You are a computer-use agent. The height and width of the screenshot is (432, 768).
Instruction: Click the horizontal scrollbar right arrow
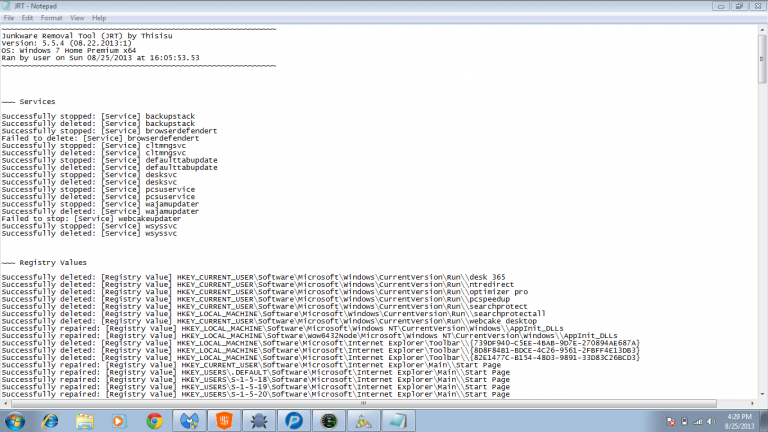(x=752, y=403)
